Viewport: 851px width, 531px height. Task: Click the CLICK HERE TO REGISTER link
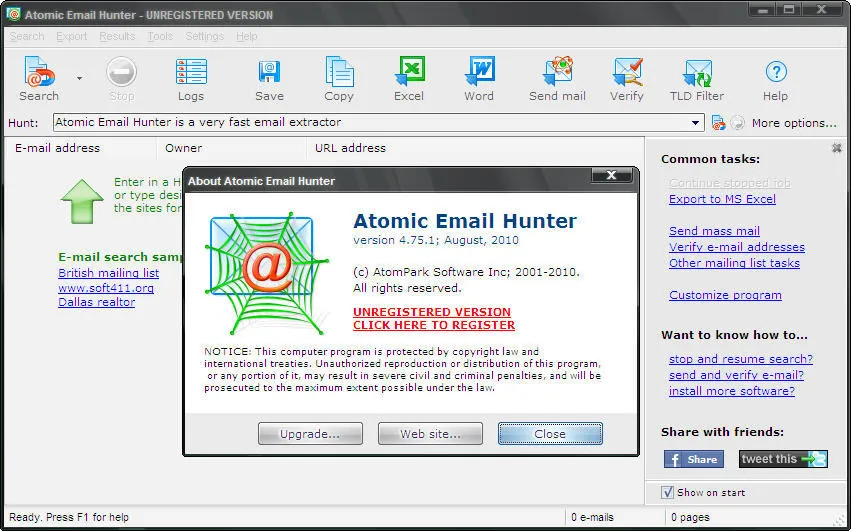[434, 325]
